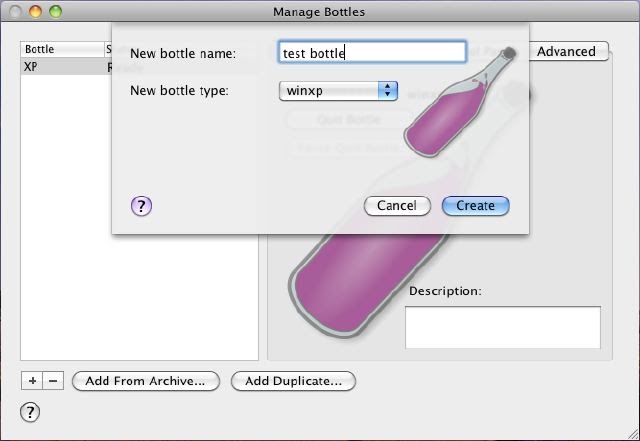Open the New bottle type dropdown
This screenshot has width=640, height=441.
[x=338, y=91]
